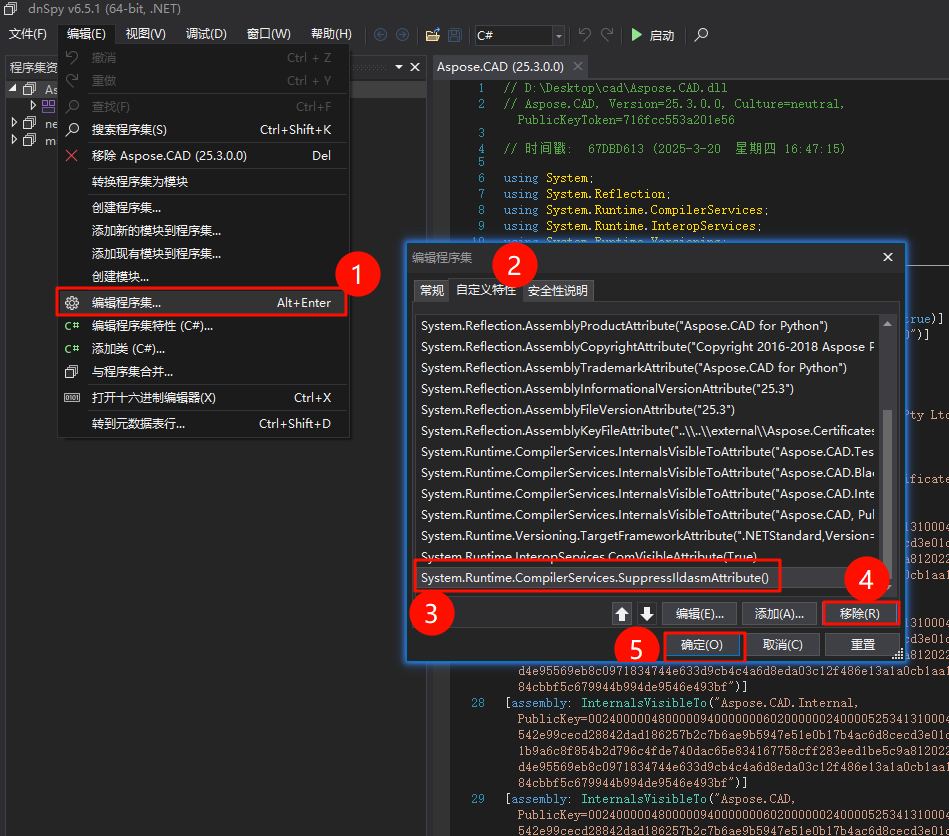The height and width of the screenshot is (836, 949).
Task: Expand the assembly node starting with 'ne'
Action: pos(14,123)
